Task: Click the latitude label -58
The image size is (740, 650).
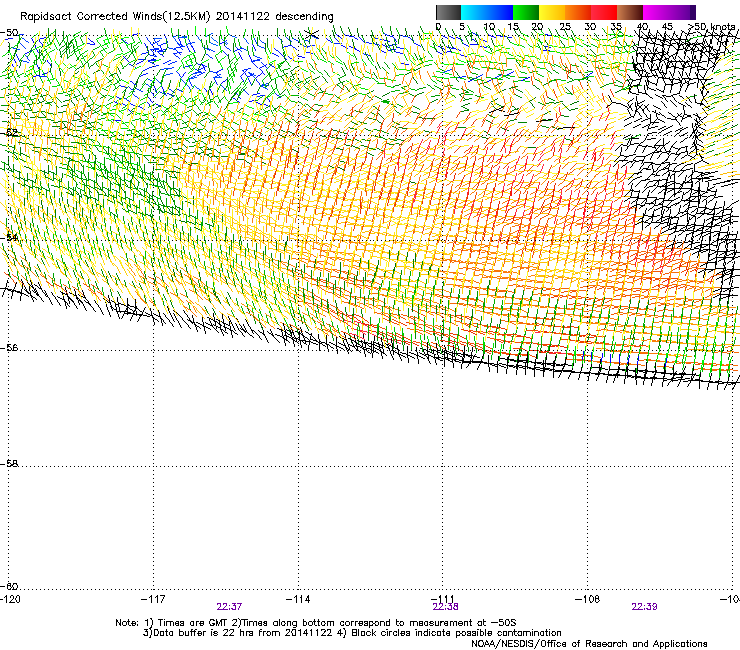Action: (10, 464)
